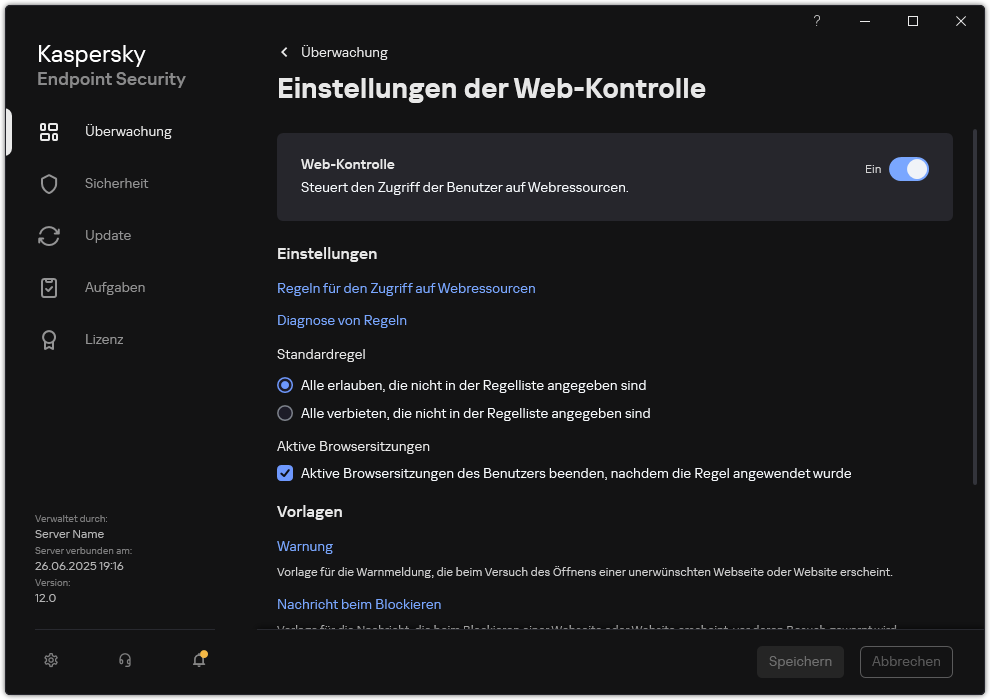Open 'Diagnose von Regeln'
The height and width of the screenshot is (700, 990).
coord(342,320)
